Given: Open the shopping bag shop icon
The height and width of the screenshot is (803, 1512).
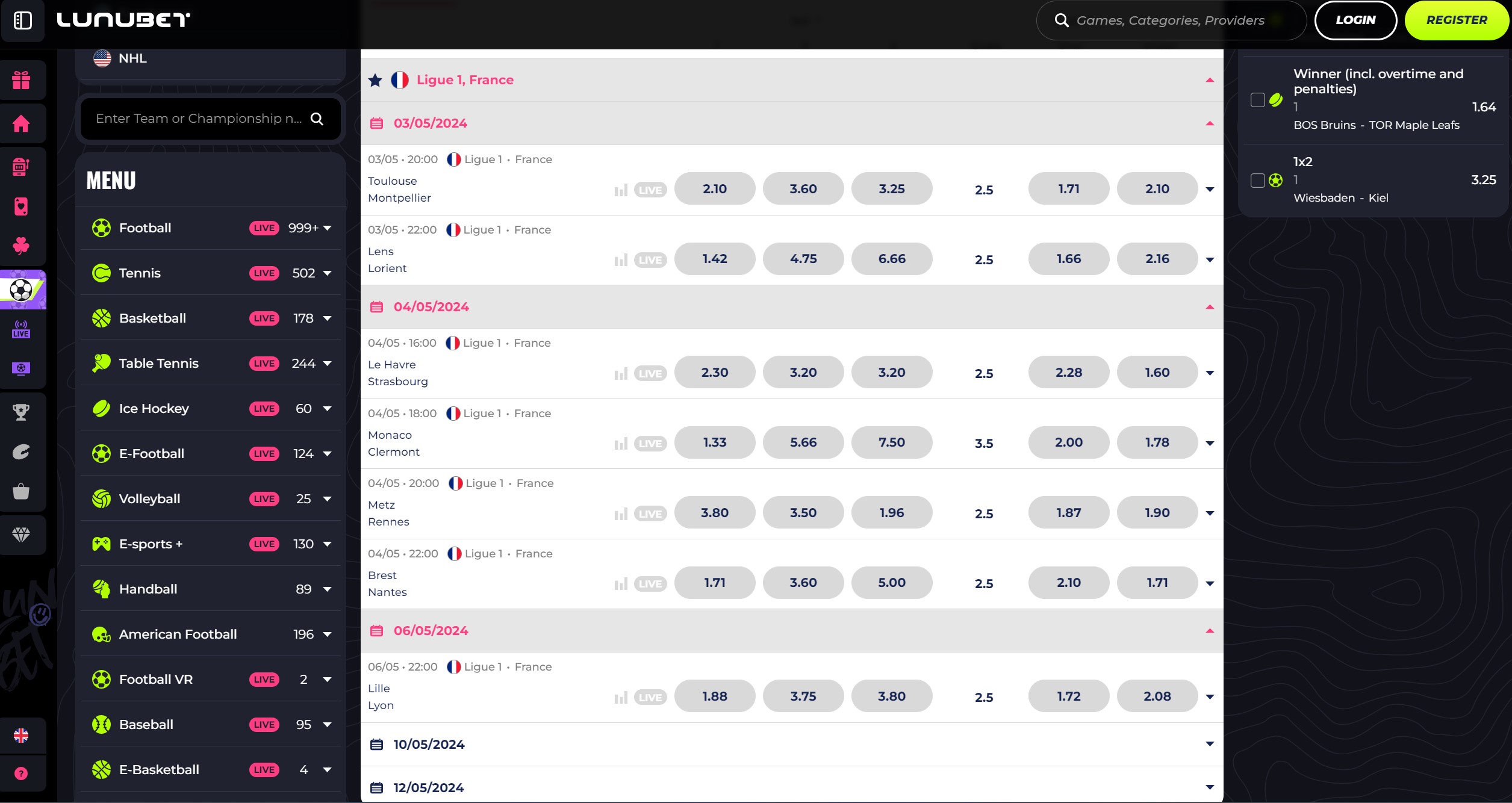Looking at the screenshot, I should pos(21,491).
